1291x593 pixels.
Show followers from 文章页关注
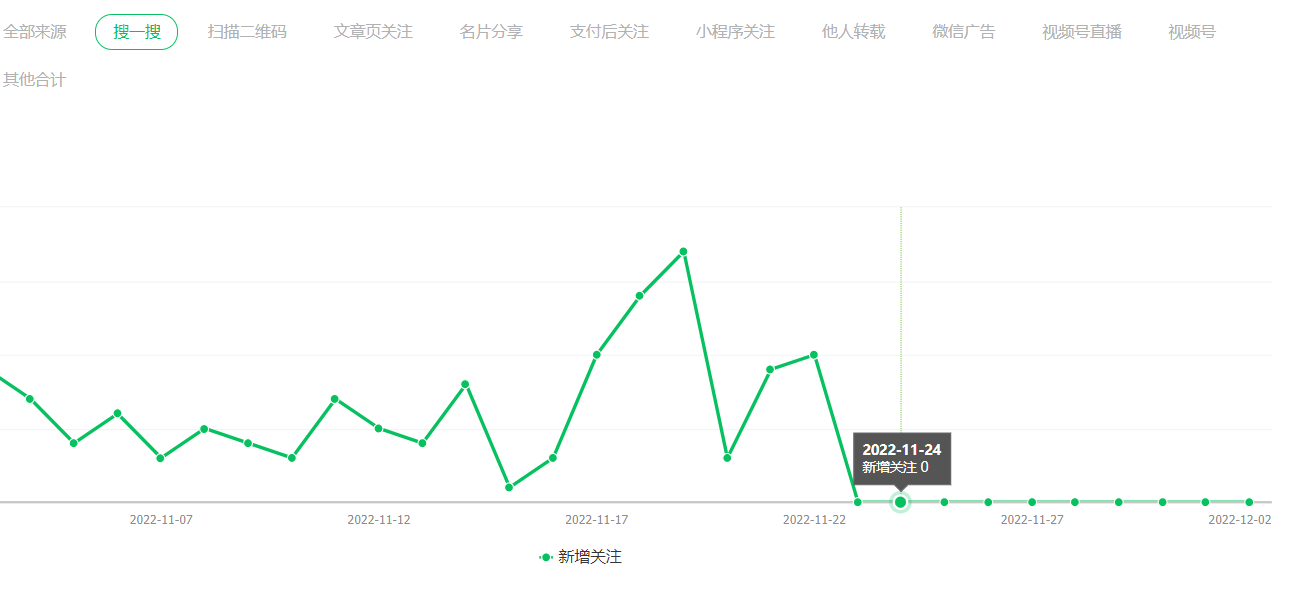point(373,32)
